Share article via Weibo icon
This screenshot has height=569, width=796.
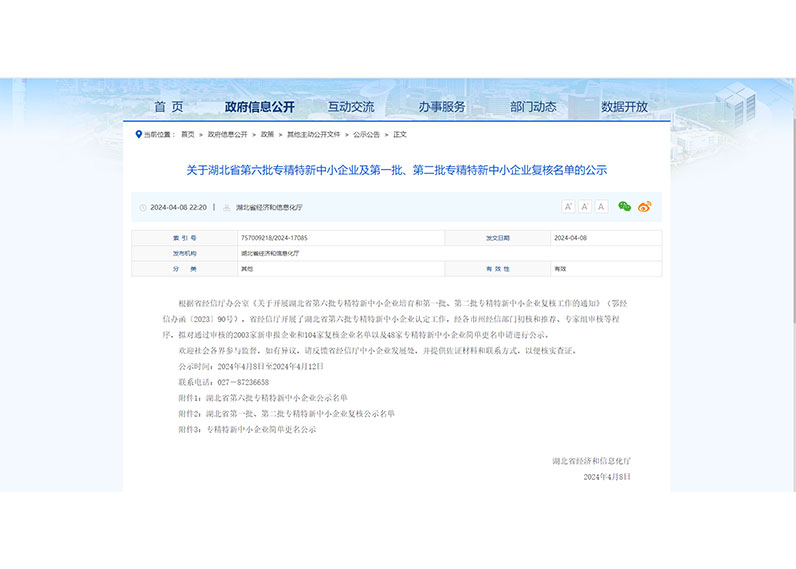[x=644, y=207]
